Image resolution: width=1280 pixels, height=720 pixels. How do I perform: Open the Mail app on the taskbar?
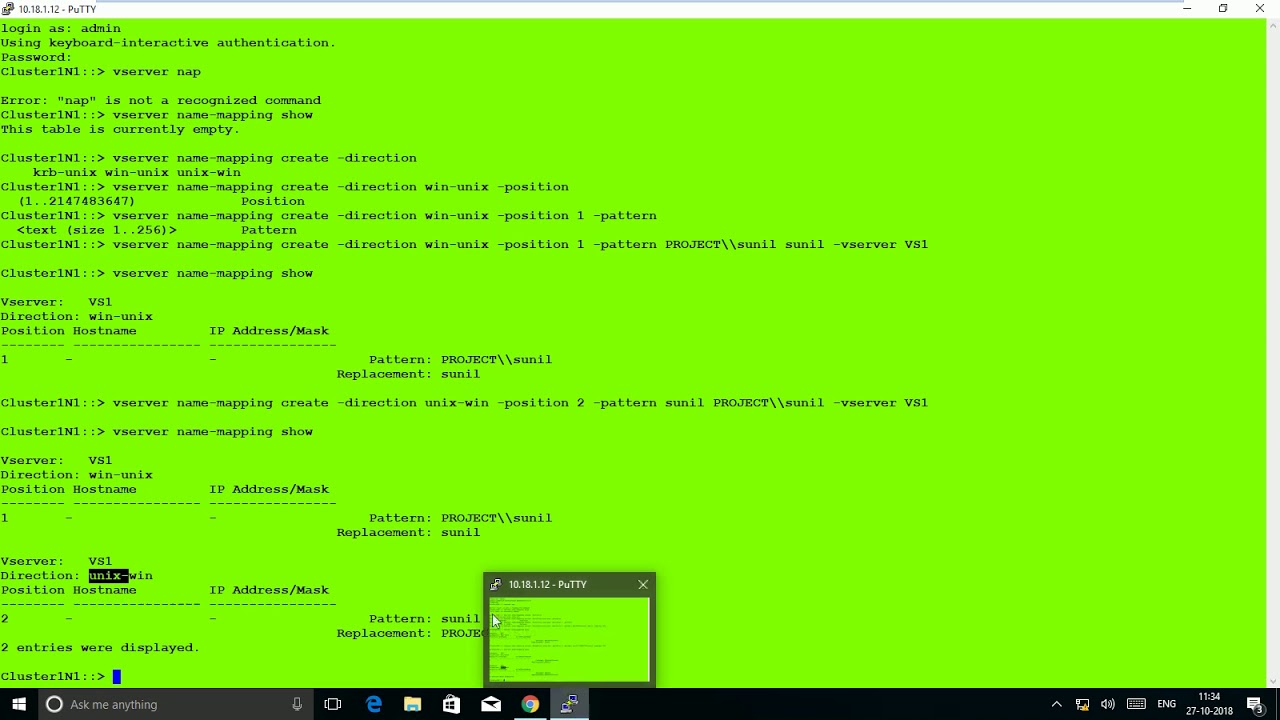click(491, 704)
